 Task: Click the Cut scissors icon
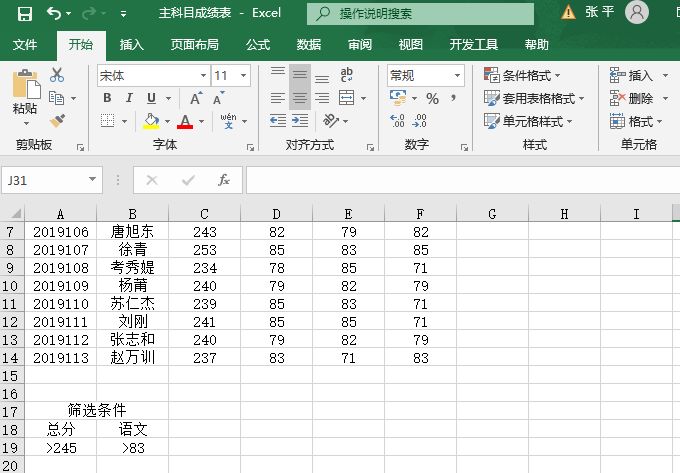[x=57, y=75]
